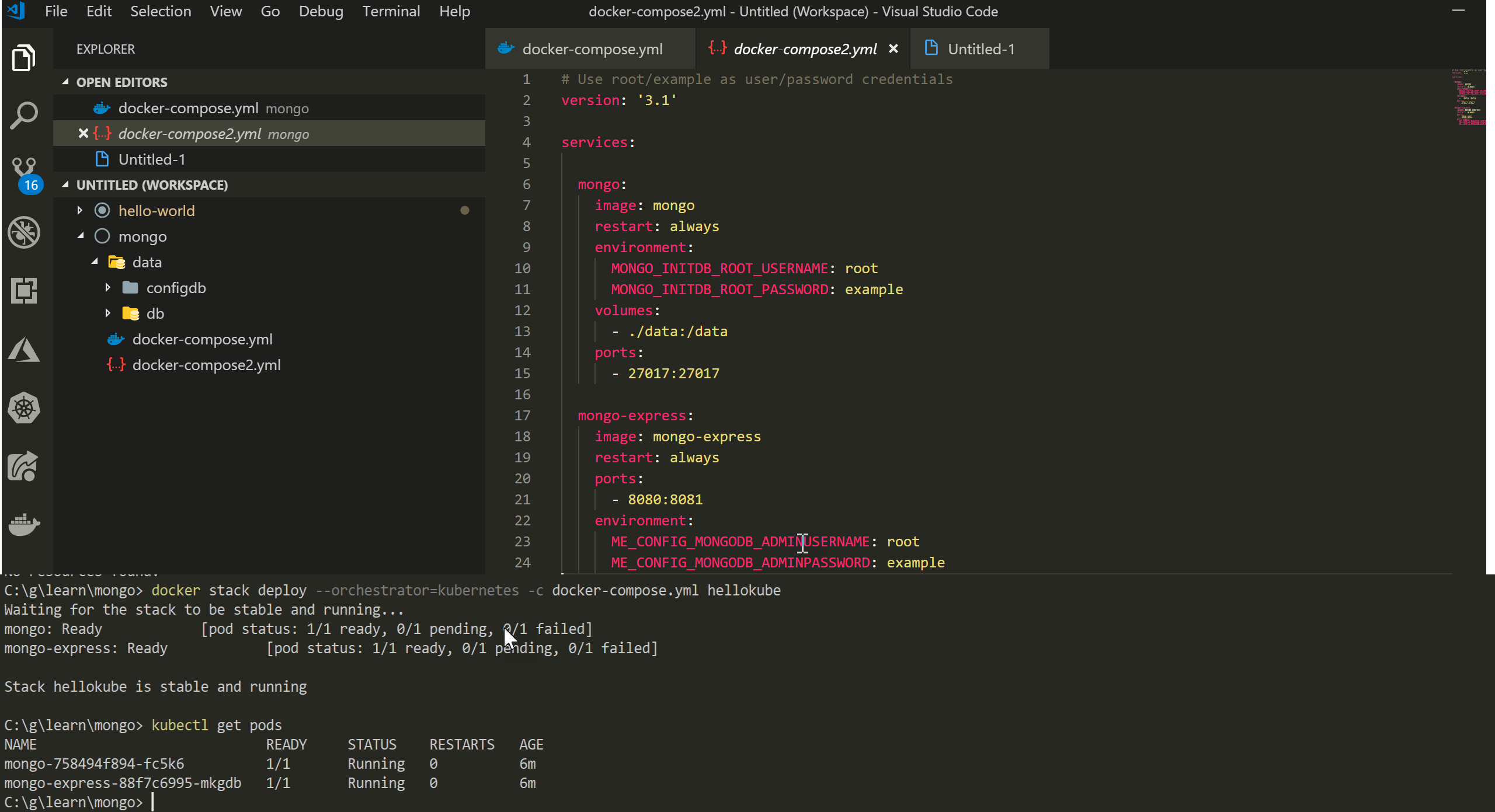The image size is (1495, 812).
Task: Collapse the data folder
Action: pos(95,262)
